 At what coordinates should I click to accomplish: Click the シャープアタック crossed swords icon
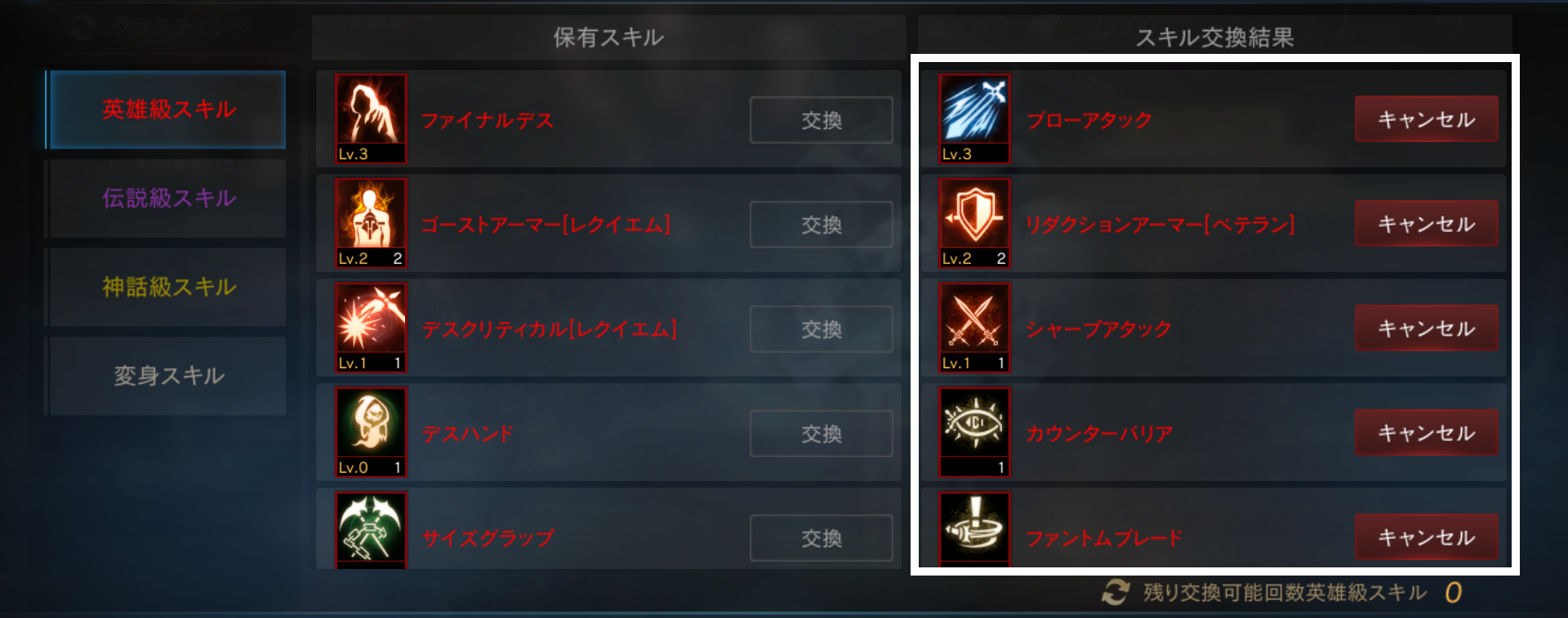pyautogui.click(x=974, y=327)
